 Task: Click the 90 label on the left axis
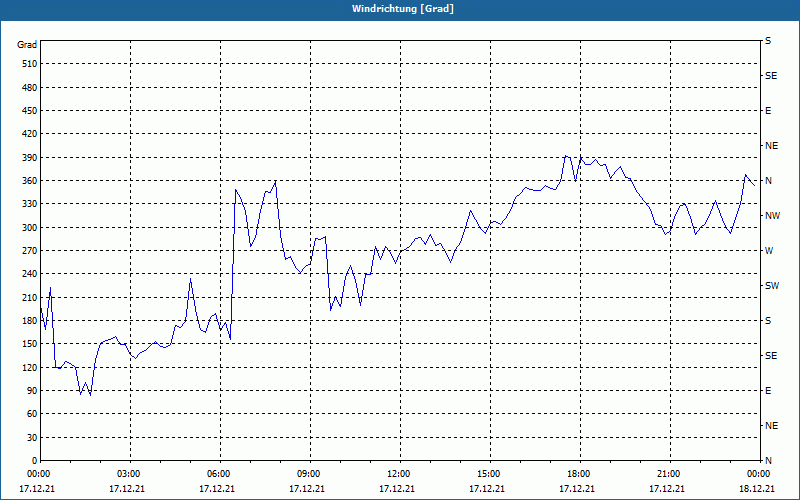30,391
